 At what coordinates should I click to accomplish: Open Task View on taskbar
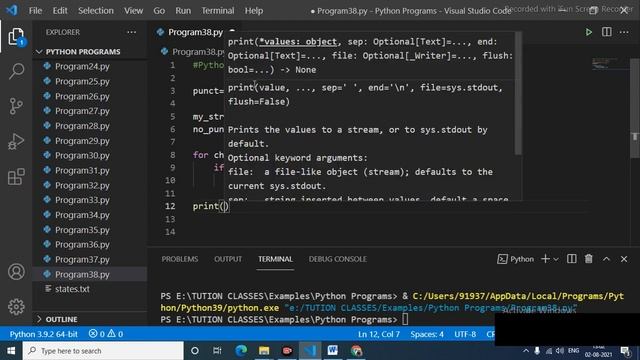click(217, 351)
